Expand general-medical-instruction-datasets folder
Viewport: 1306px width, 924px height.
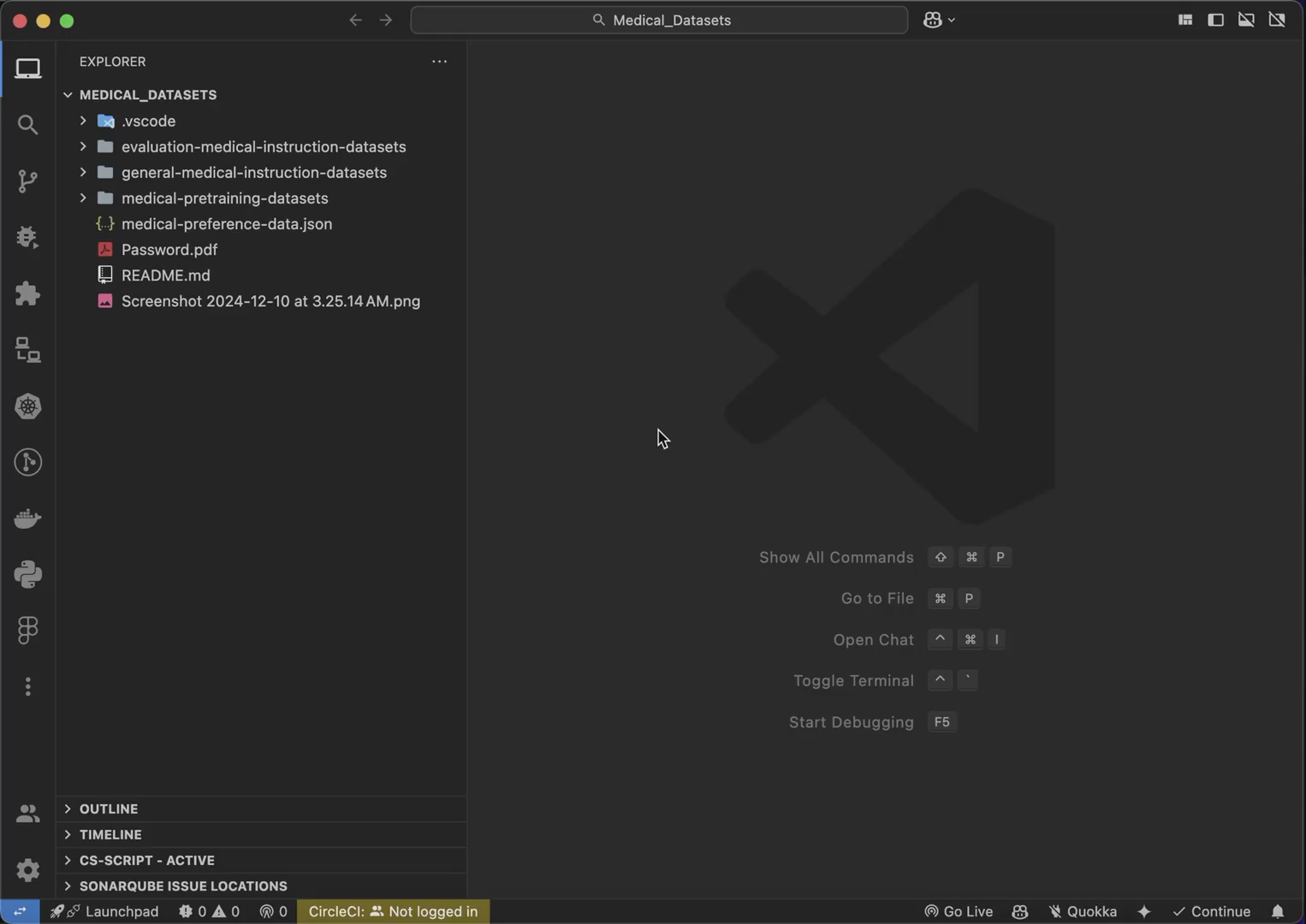[83, 172]
